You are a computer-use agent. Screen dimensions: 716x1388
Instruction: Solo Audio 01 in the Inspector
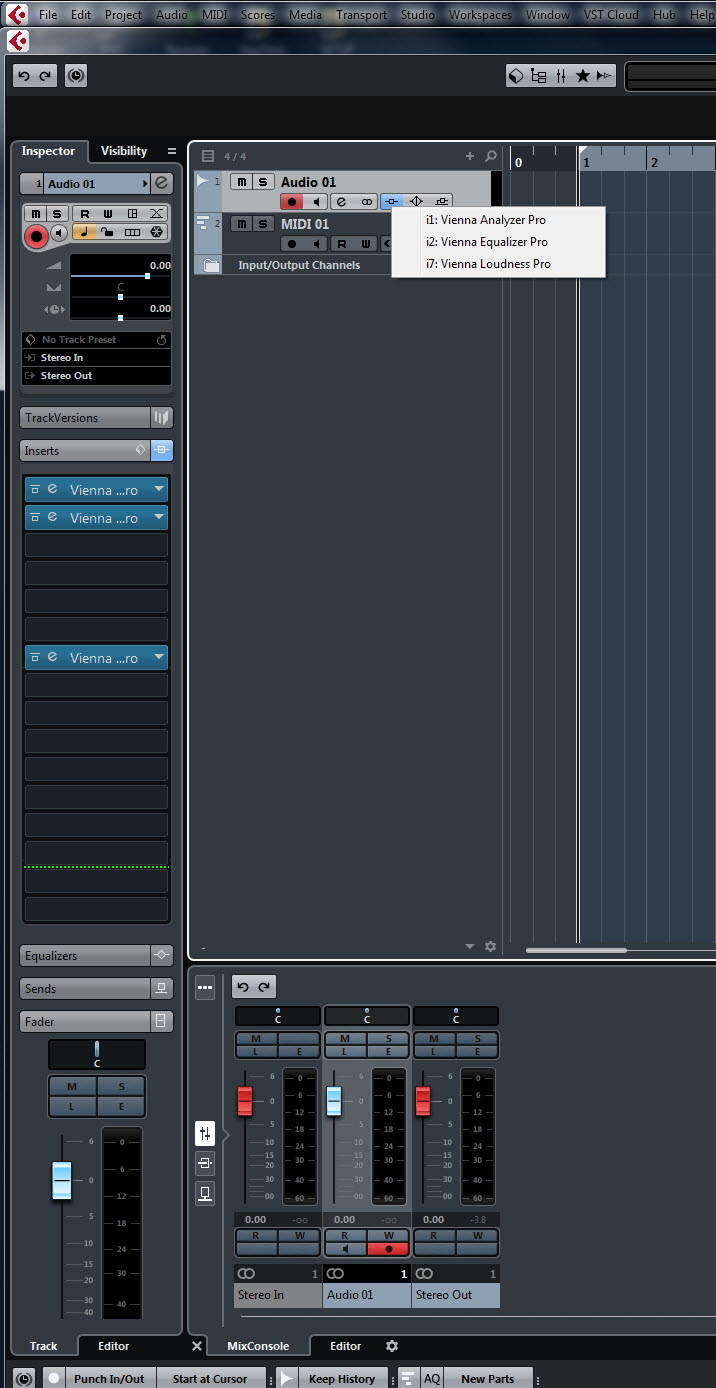click(56, 213)
